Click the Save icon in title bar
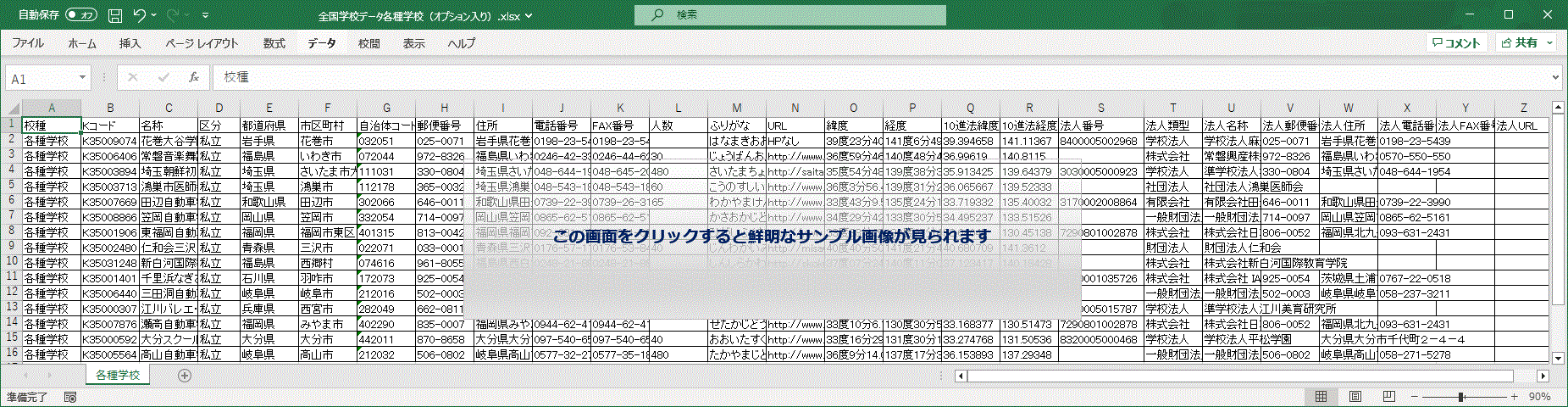 (x=115, y=15)
